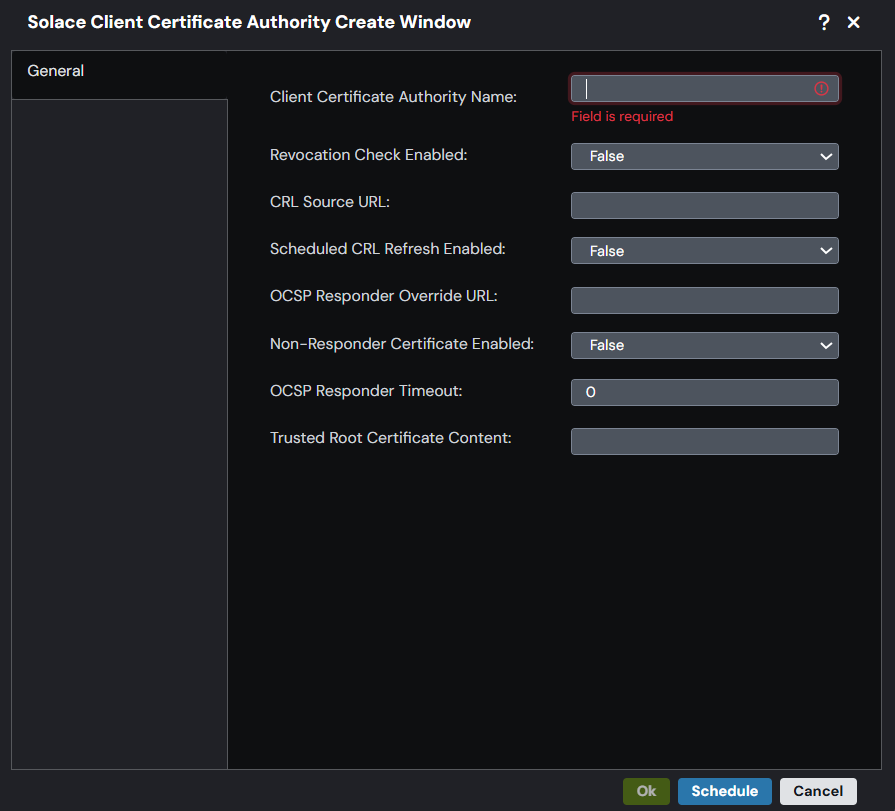The width and height of the screenshot is (895, 811).
Task: Click the 'Revocation Check Enabled:' label
Action: [x=369, y=155]
